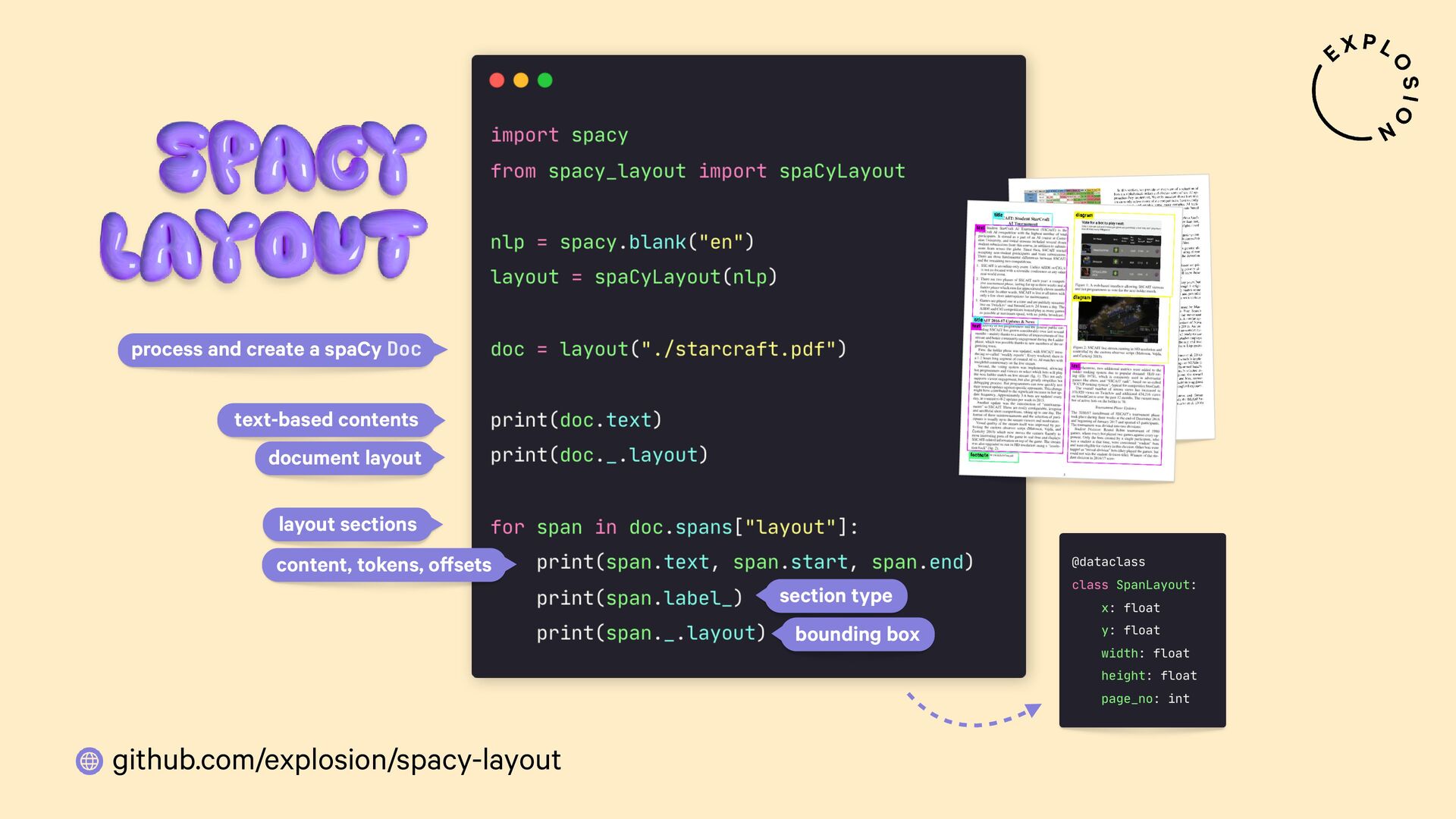Click the globe icon beside GitHub URL

click(x=89, y=761)
